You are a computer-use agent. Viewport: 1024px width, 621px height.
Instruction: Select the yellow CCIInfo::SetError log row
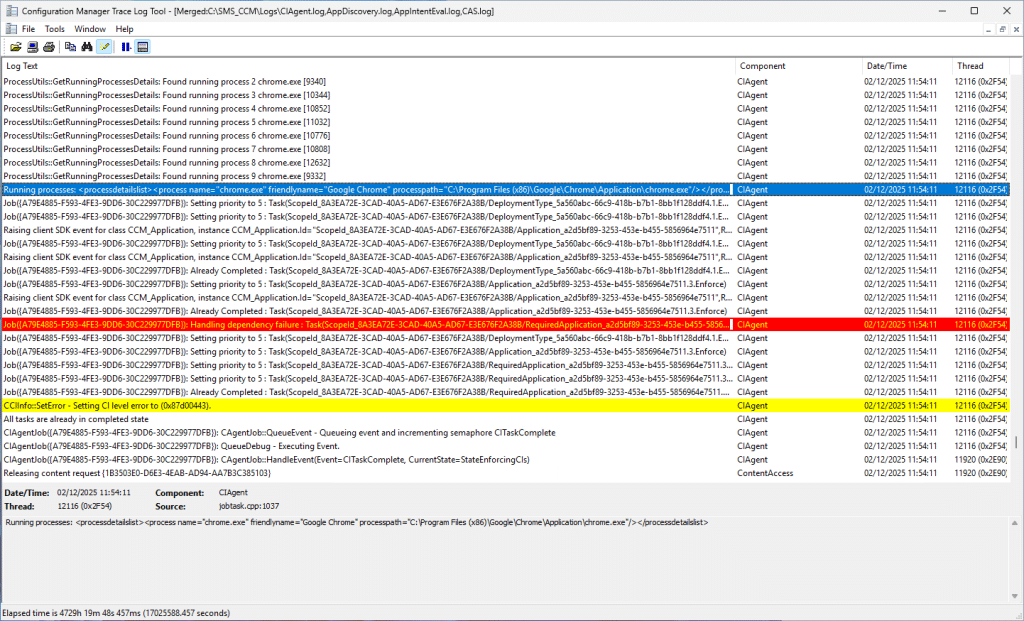(366, 405)
